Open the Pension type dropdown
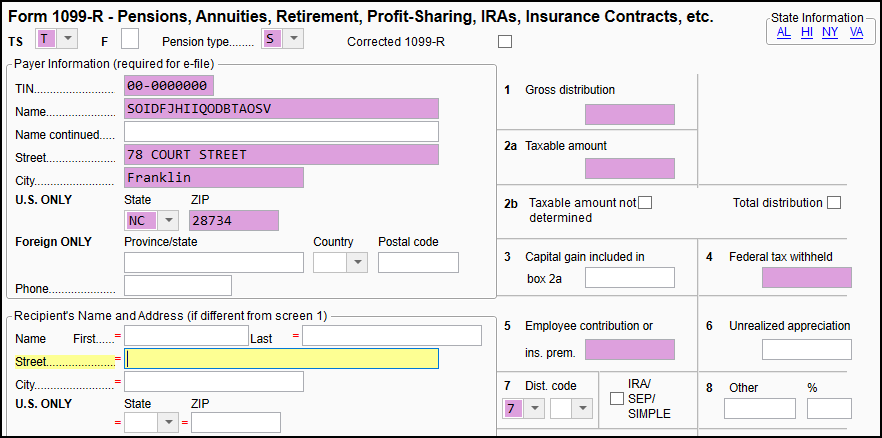 point(292,39)
